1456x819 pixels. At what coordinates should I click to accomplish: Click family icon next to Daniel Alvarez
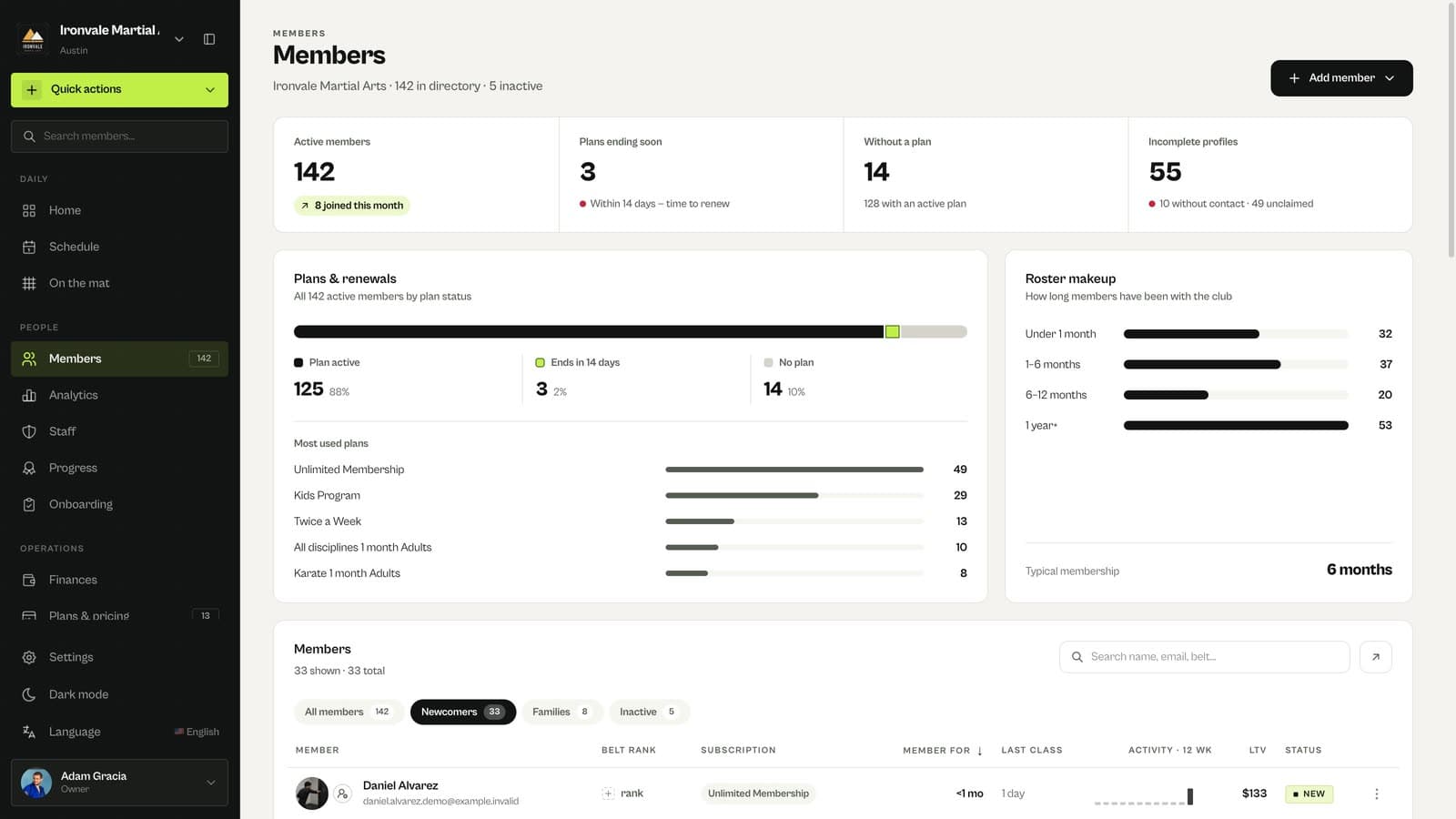(x=342, y=794)
